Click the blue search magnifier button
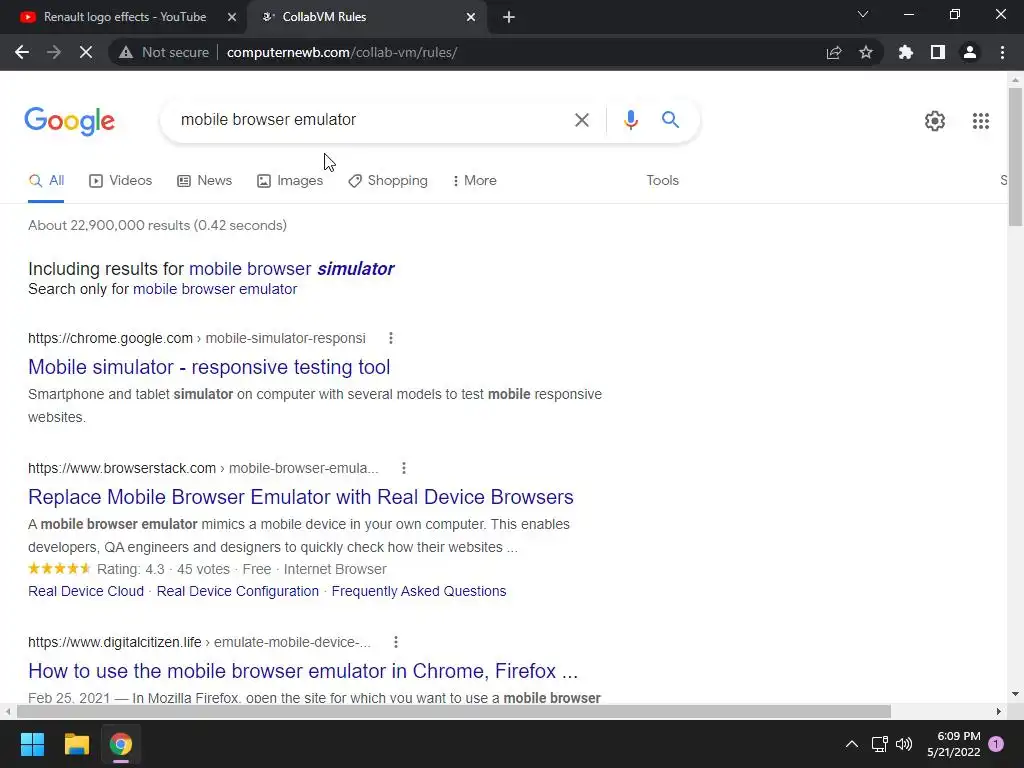The height and width of the screenshot is (768, 1024). [670, 120]
